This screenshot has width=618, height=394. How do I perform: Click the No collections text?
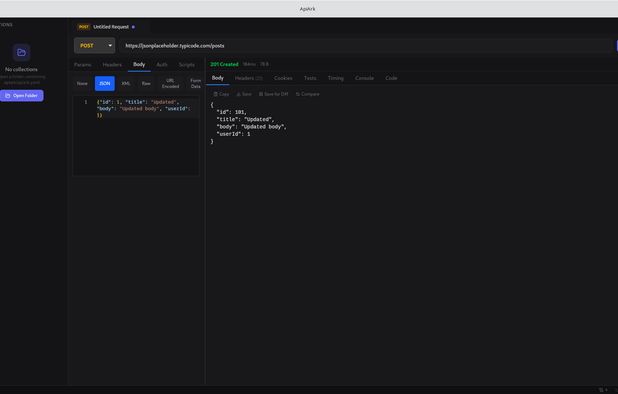(x=21, y=69)
